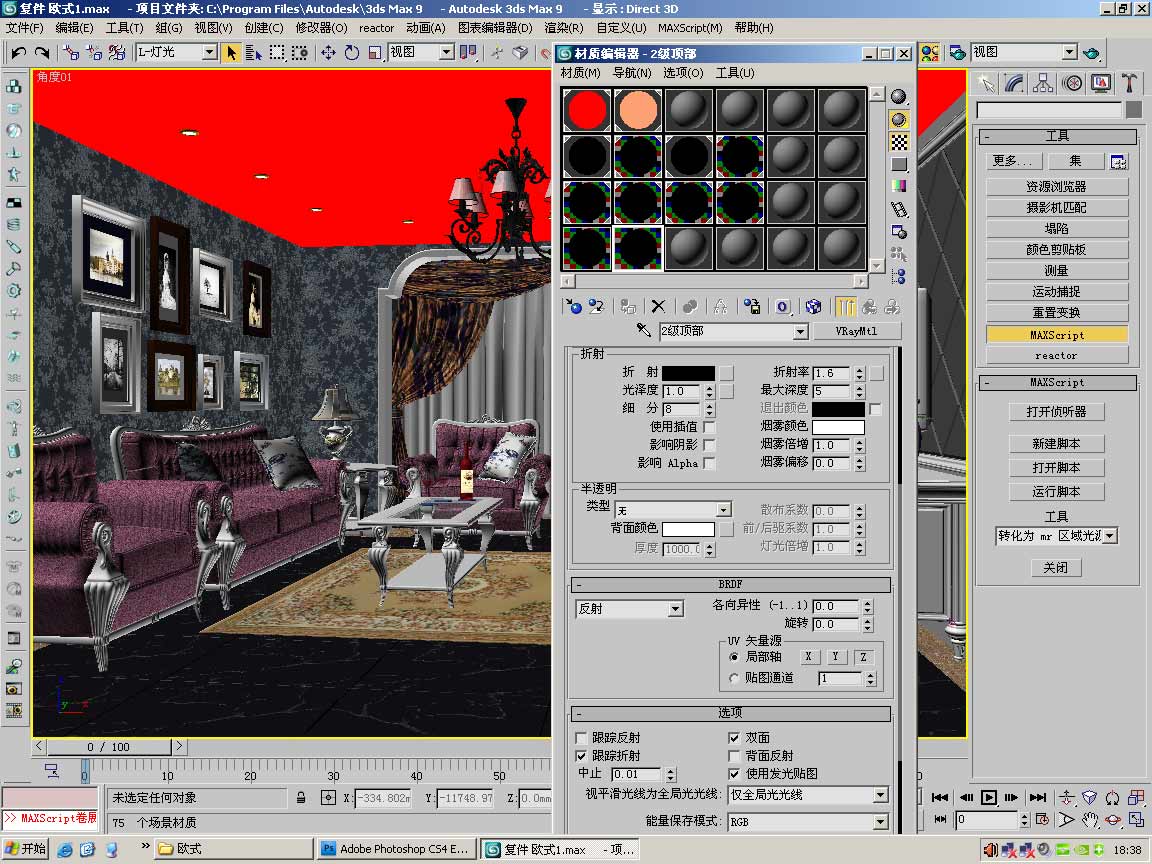Enable 跟踪反射 checkbox
Screen dimensions: 1152x864
[581, 738]
